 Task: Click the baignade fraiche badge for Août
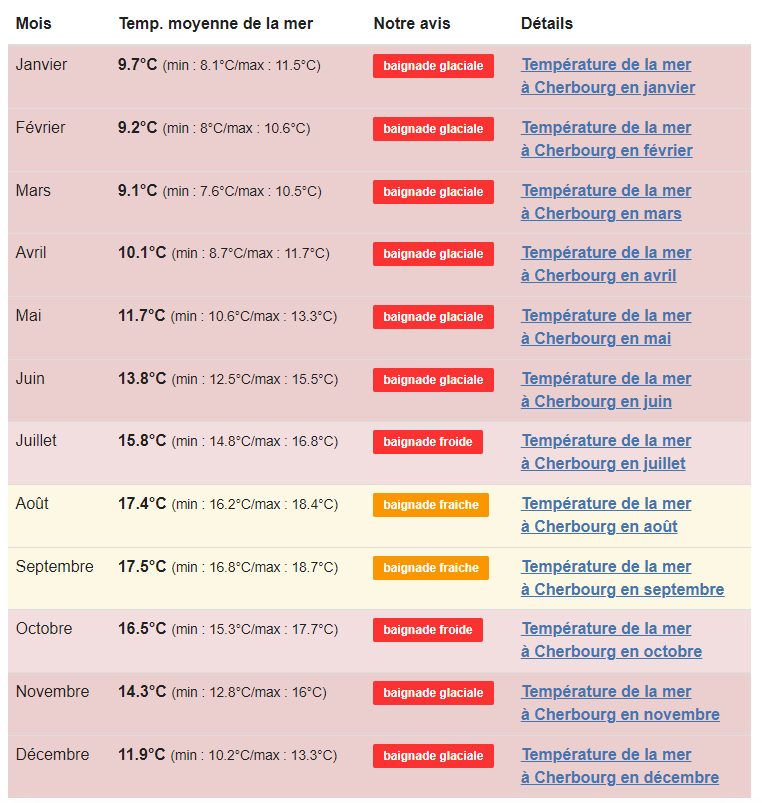point(431,505)
